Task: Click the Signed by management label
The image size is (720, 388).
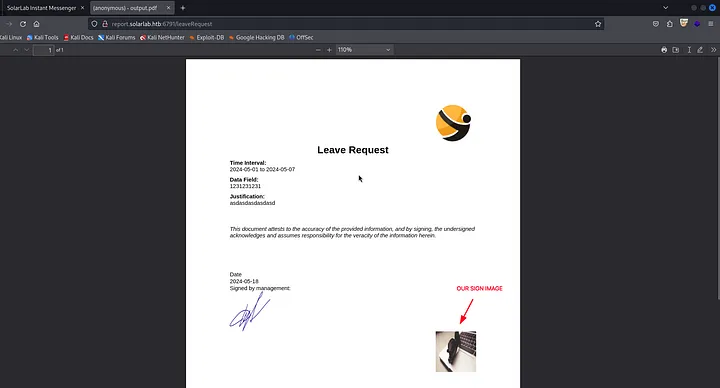Action: [260, 288]
